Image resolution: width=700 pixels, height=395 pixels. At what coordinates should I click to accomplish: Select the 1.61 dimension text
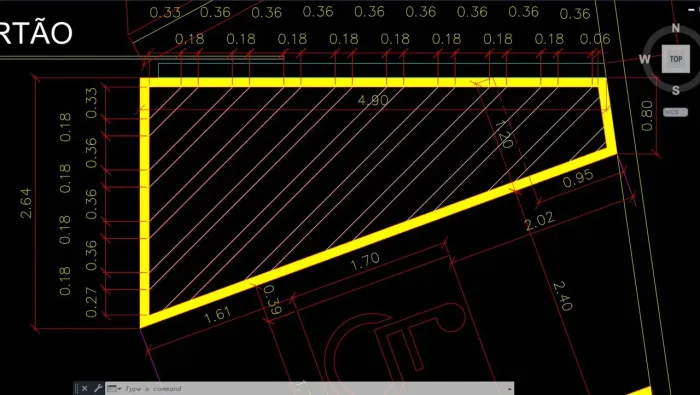pos(217,315)
